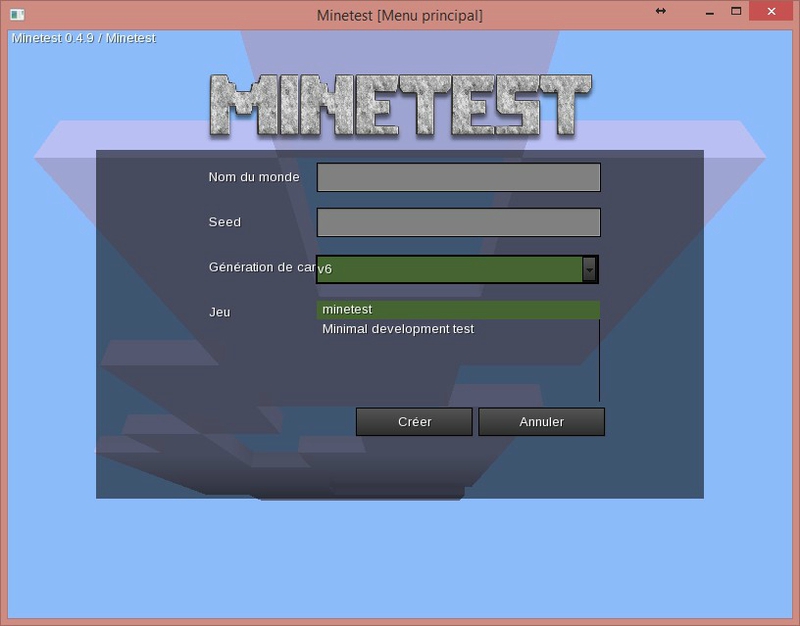800x626 pixels.
Task: Select the minetest game entry
Action: click(458, 310)
